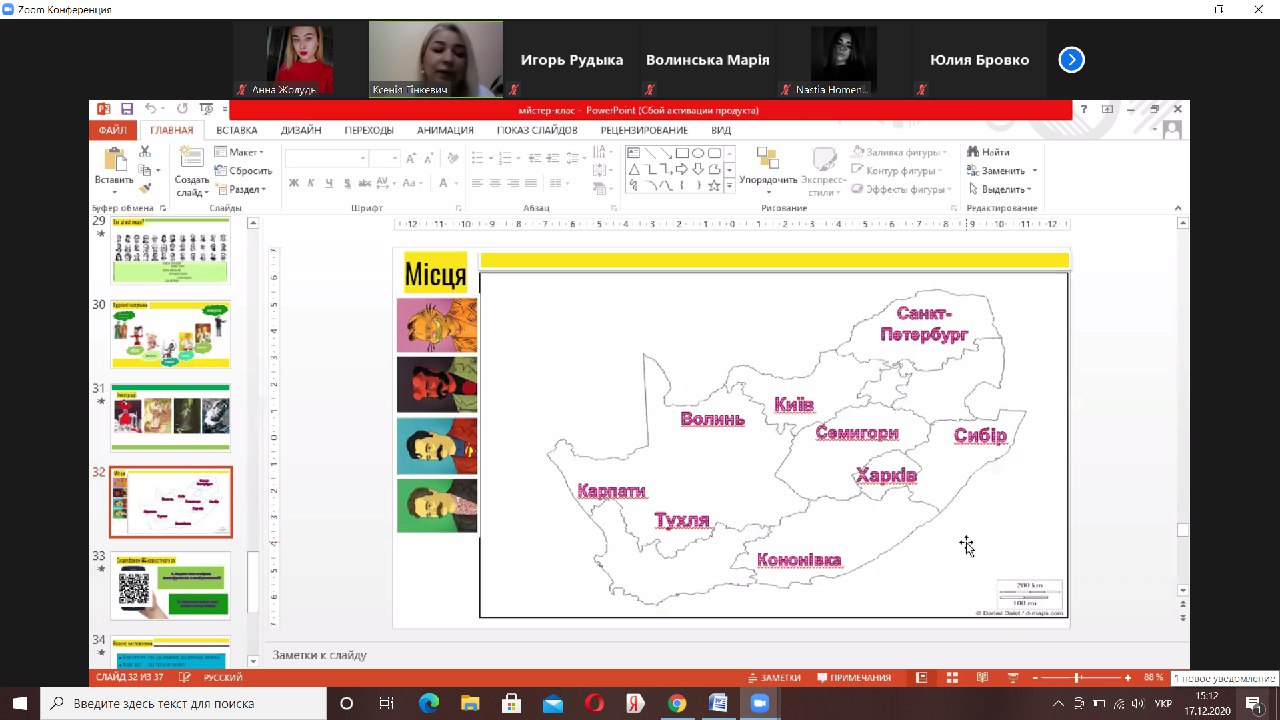The width and height of the screenshot is (1280, 720).
Task: Expand the Раздел section dropdown
Action: point(241,189)
